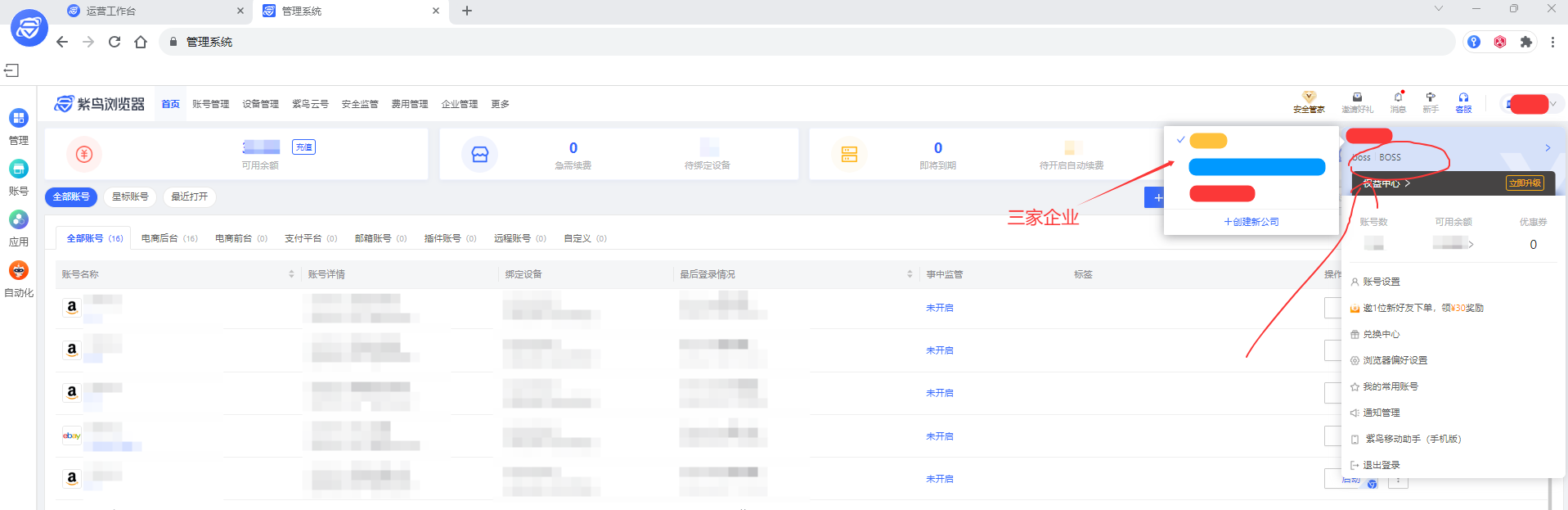The width and height of the screenshot is (1568, 510).
Task: Open 安全管家 security manager icon
Action: tap(1309, 98)
